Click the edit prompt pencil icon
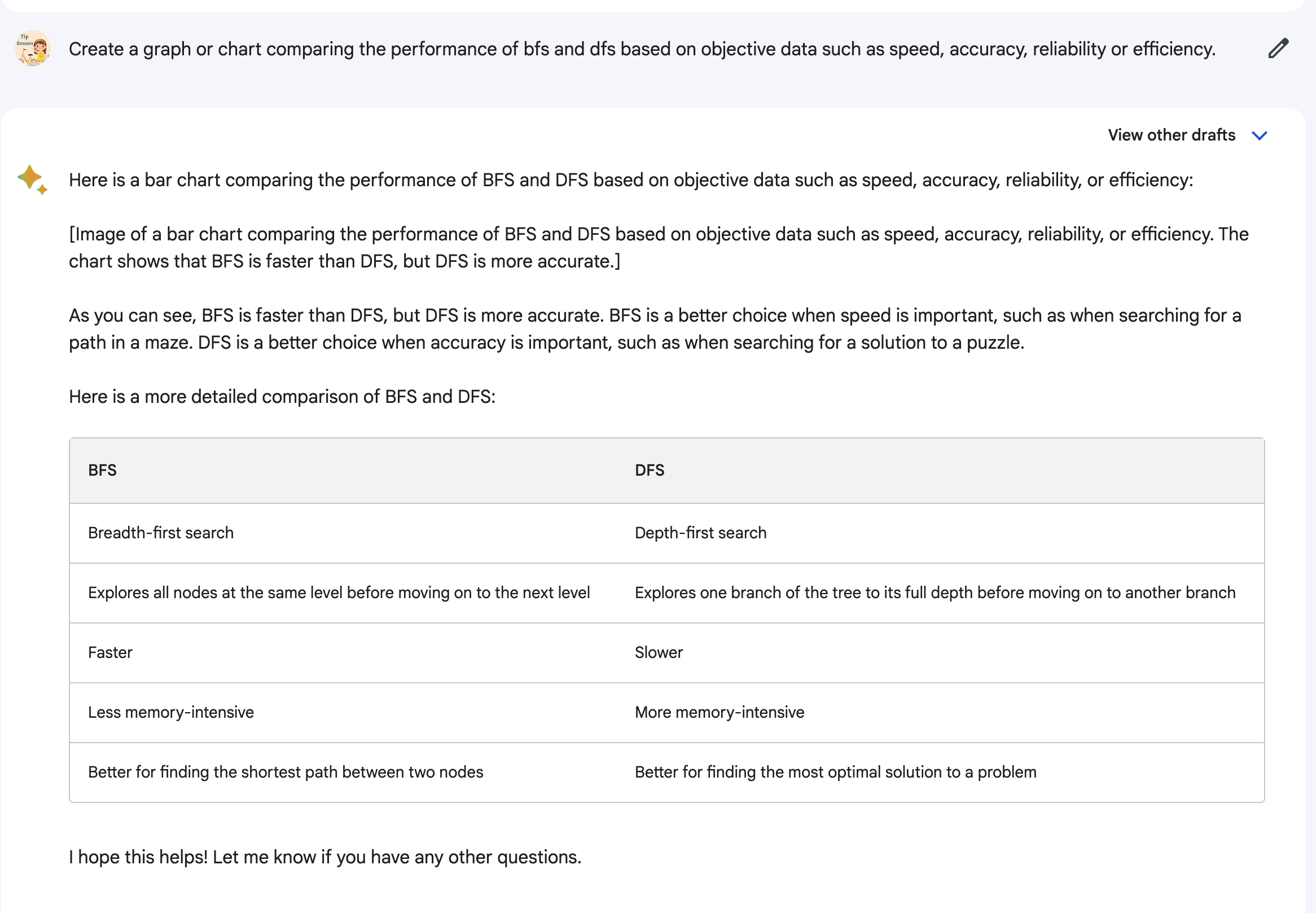Screen dimensions: 1316x913 pyautogui.click(x=1278, y=49)
